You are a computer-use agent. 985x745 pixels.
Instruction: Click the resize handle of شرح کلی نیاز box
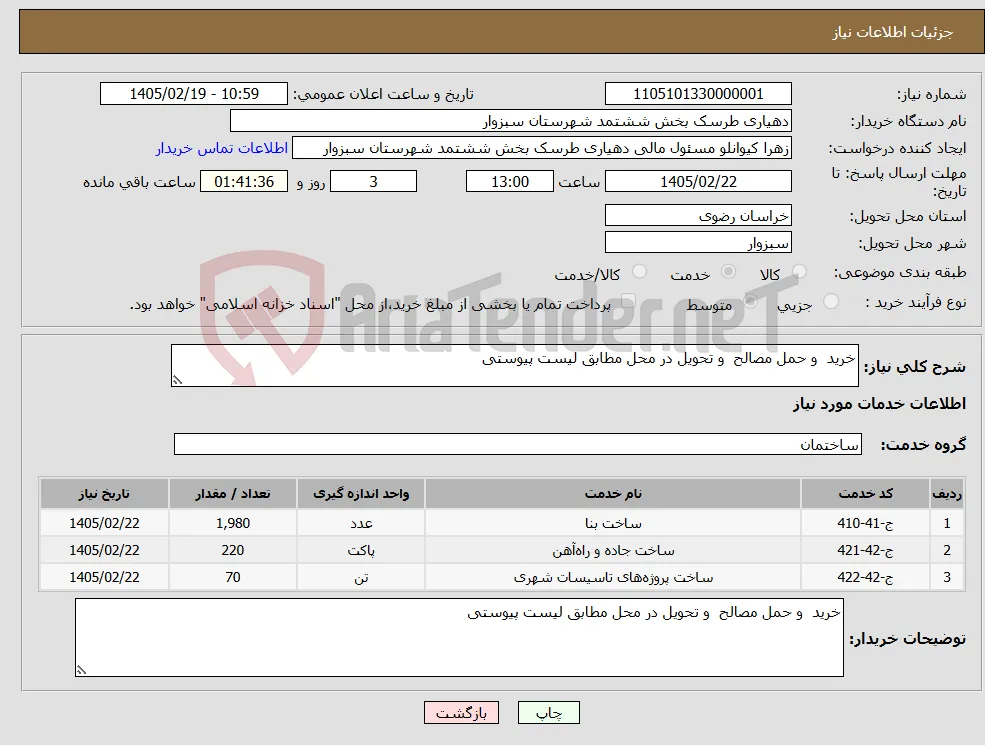tap(177, 379)
